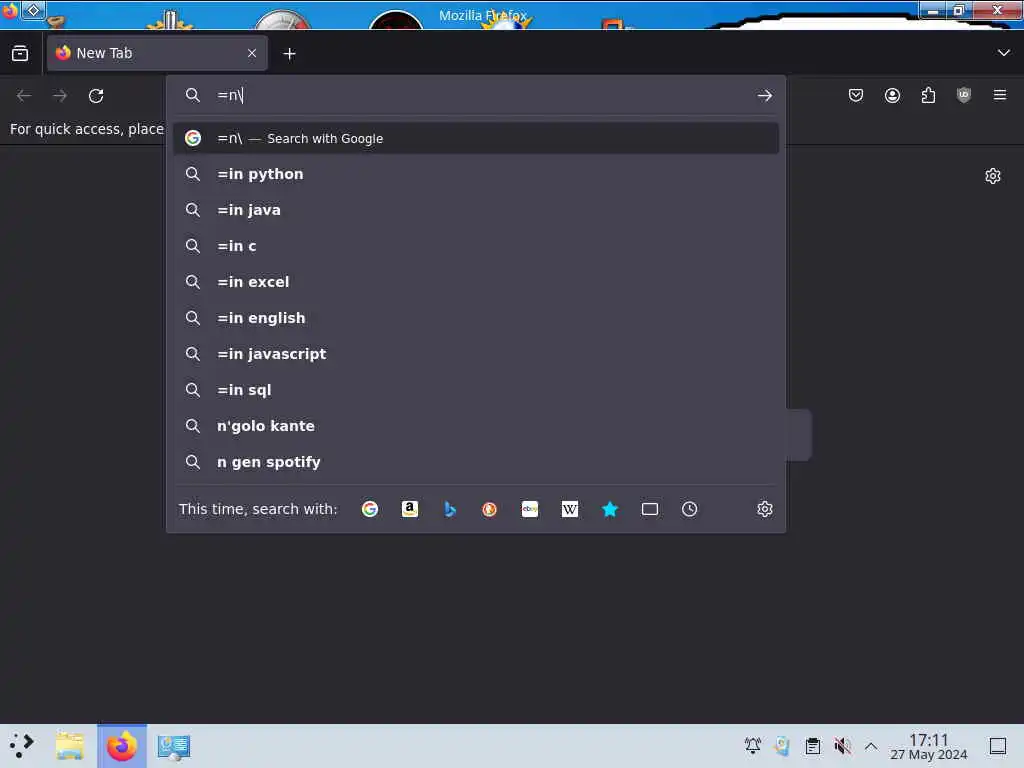This screenshot has height=768, width=1024.
Task: Search this time with DuckDuckGo
Action: [x=489, y=509]
